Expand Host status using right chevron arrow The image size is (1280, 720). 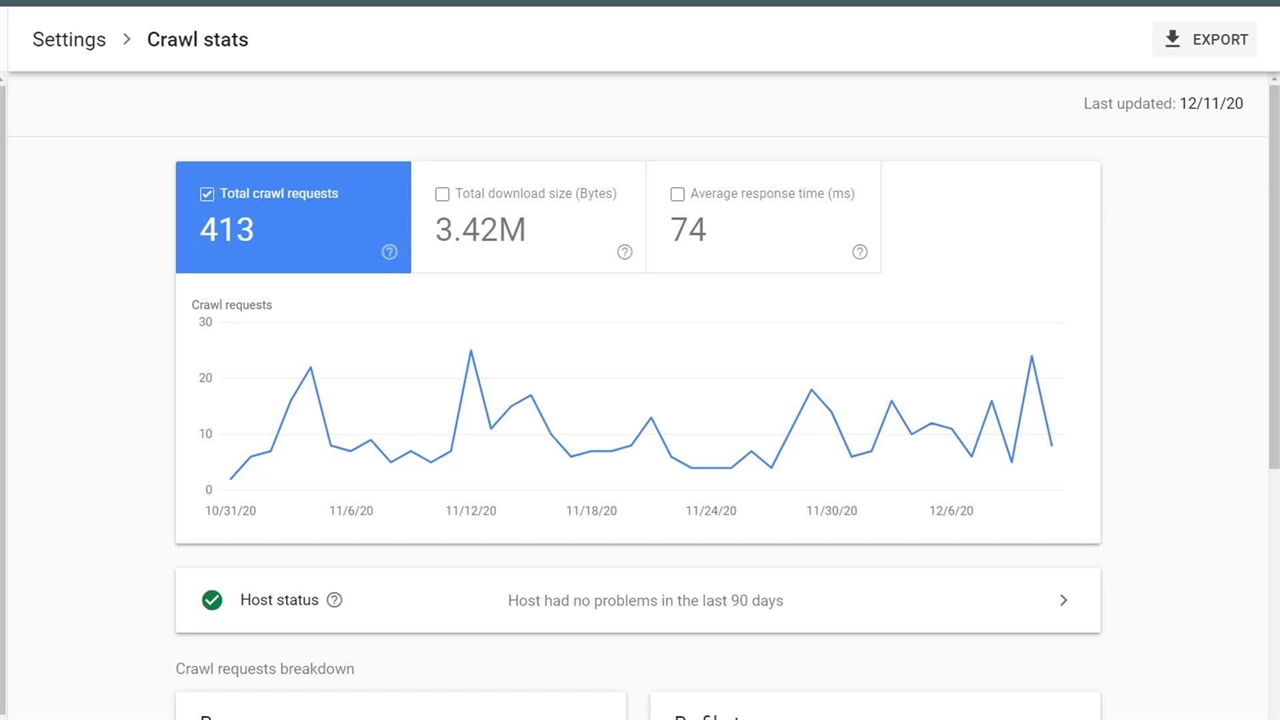pos(1063,600)
